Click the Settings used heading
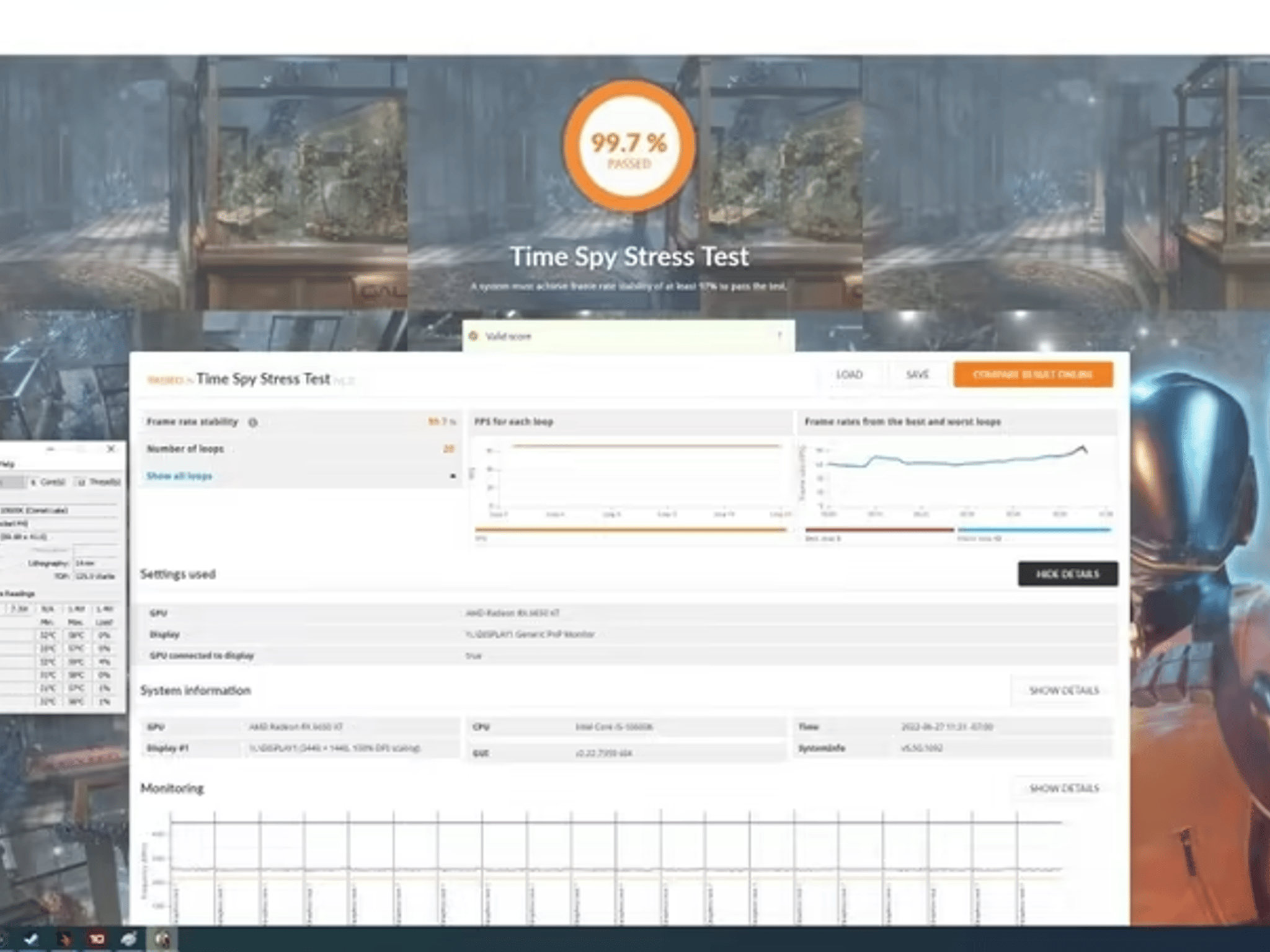1270x952 pixels. click(178, 575)
